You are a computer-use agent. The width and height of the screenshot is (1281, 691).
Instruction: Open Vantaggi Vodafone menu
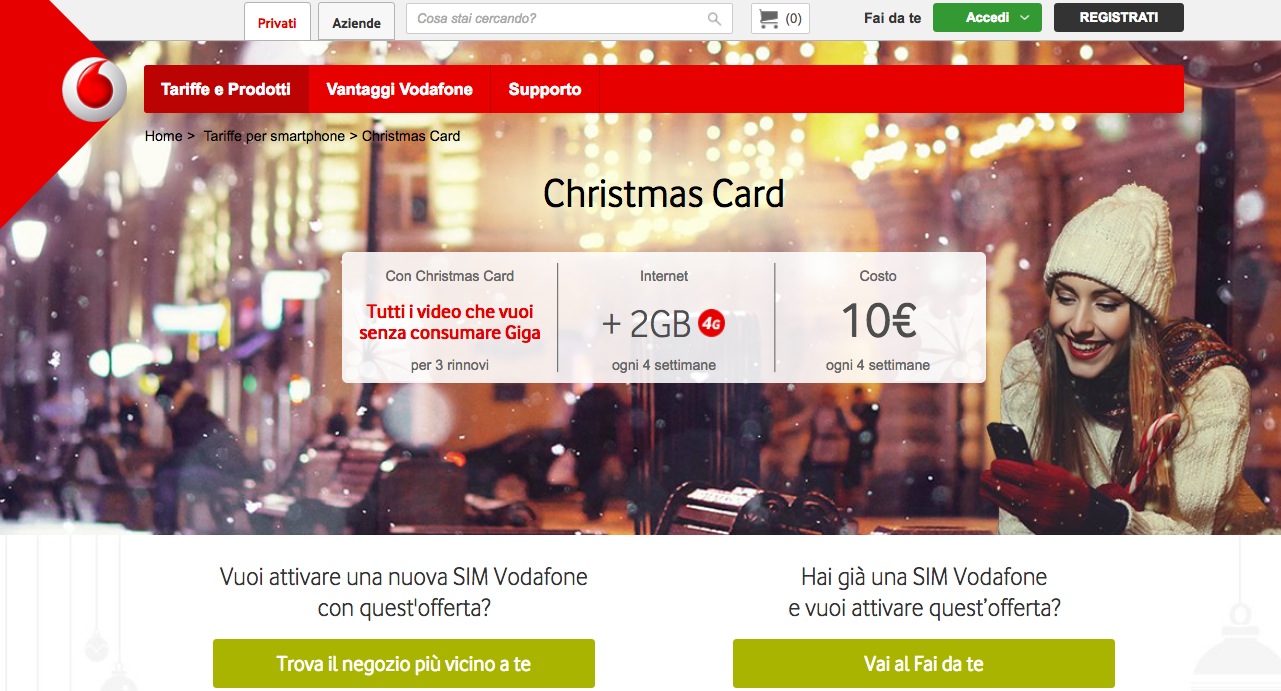pos(399,89)
